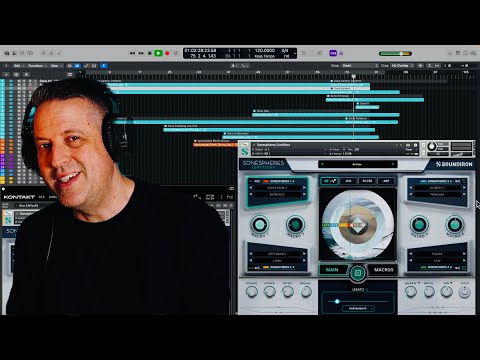Toggle Cycle mode in the transport
Viewport: 480px width, 360px height.
coord(176,53)
